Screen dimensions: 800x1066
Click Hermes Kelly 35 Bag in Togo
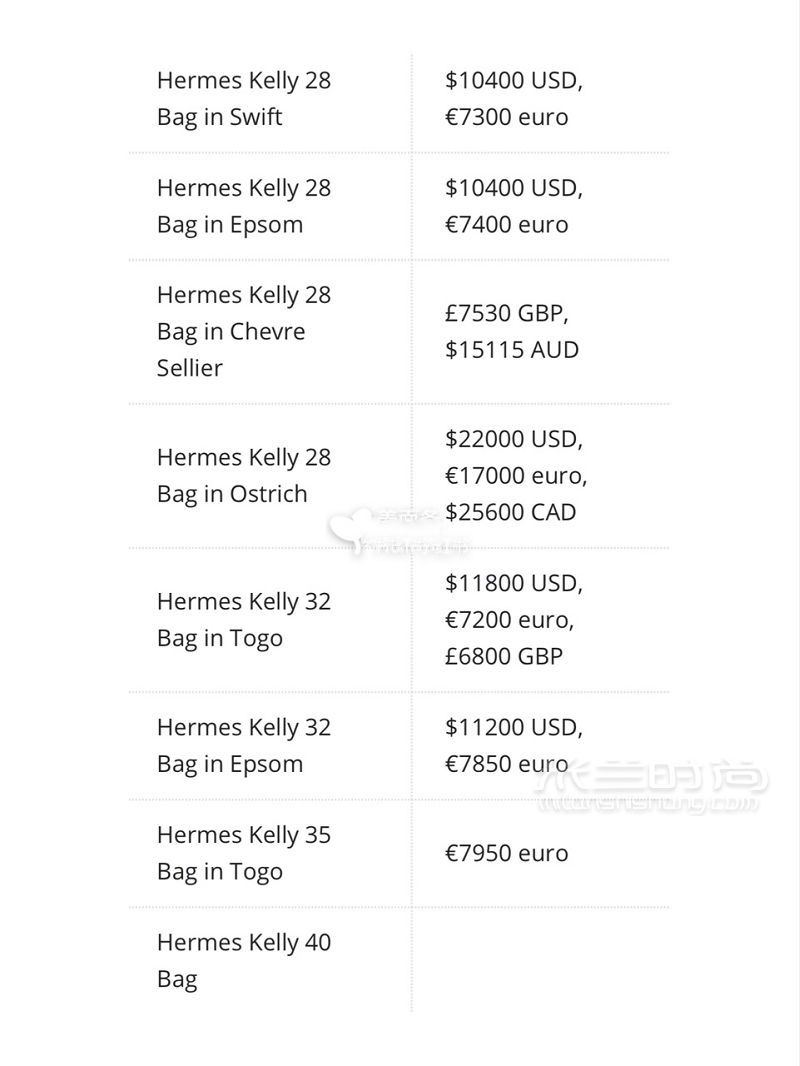[243, 853]
